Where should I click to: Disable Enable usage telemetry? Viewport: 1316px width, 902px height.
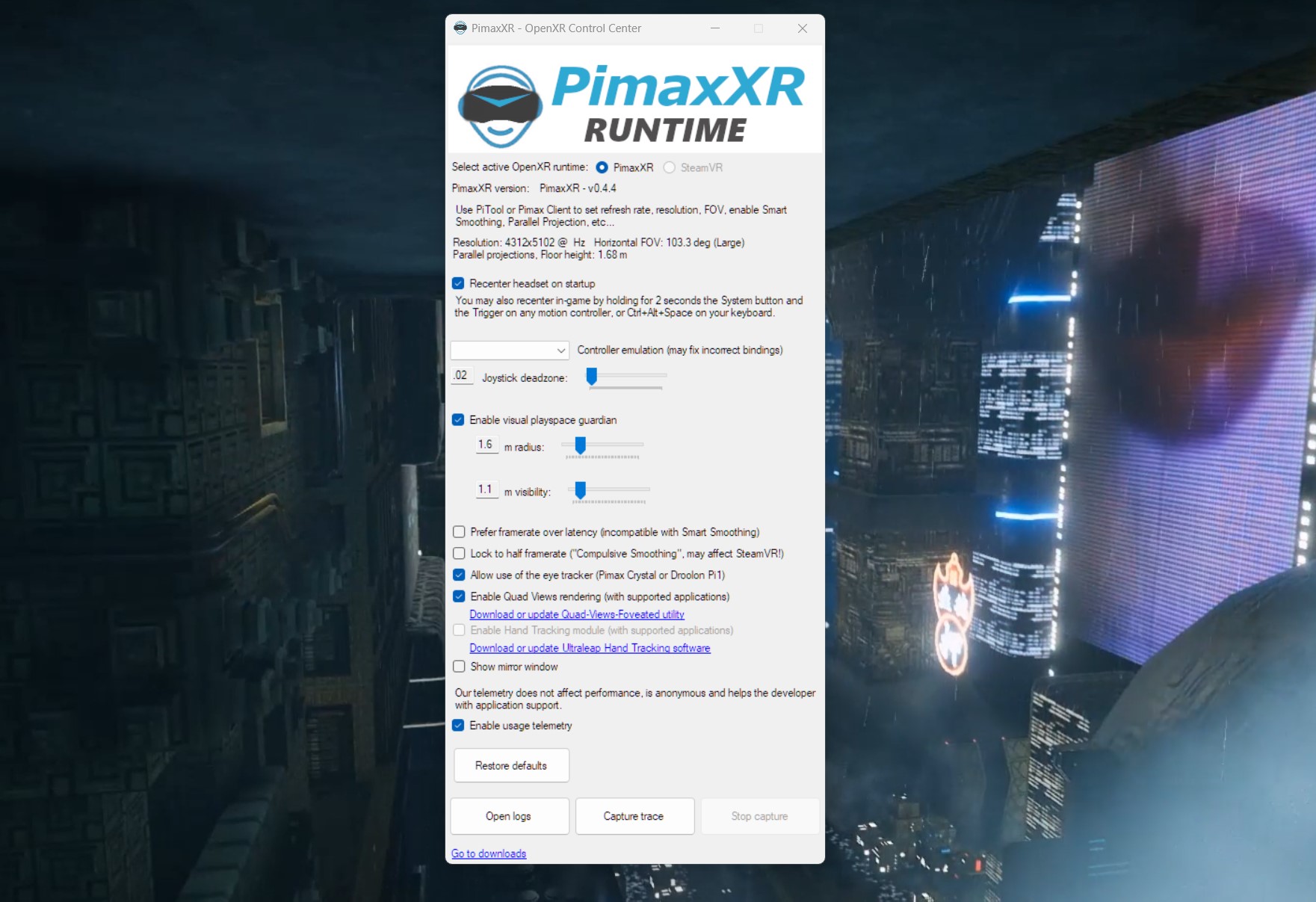coord(458,726)
